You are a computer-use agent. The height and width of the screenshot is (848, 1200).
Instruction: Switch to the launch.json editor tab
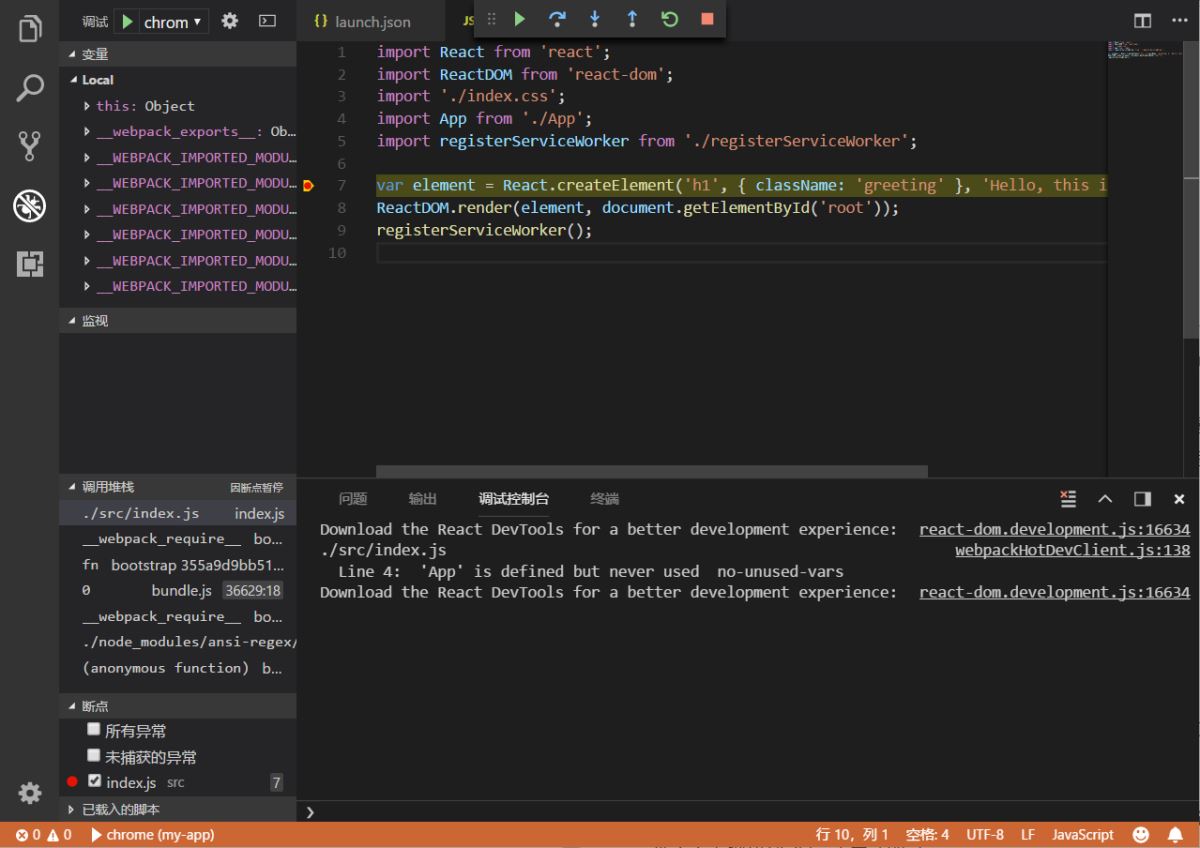(x=372, y=21)
